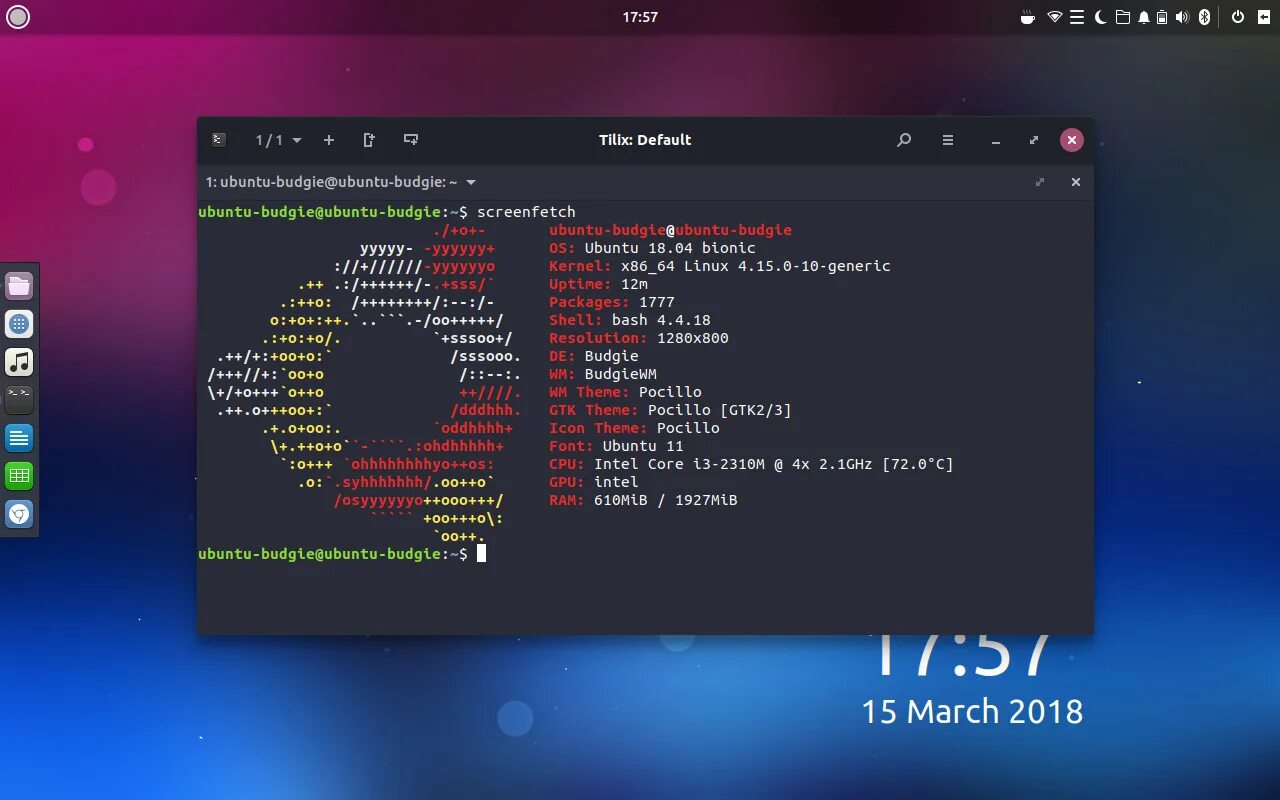The width and height of the screenshot is (1280, 800).
Task: Click the Tilix: Default title text
Action: click(645, 140)
